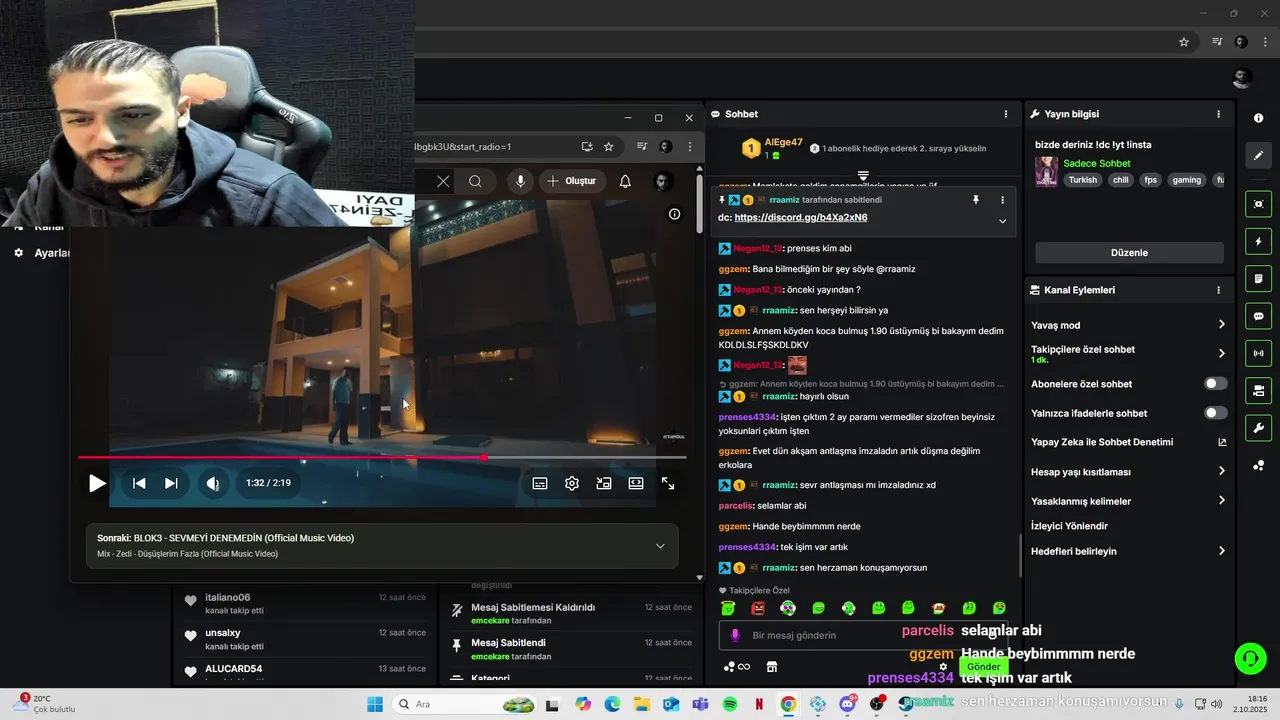Open the shop icon below chat input
The width and height of the screenshot is (1280, 720).
coord(772,667)
